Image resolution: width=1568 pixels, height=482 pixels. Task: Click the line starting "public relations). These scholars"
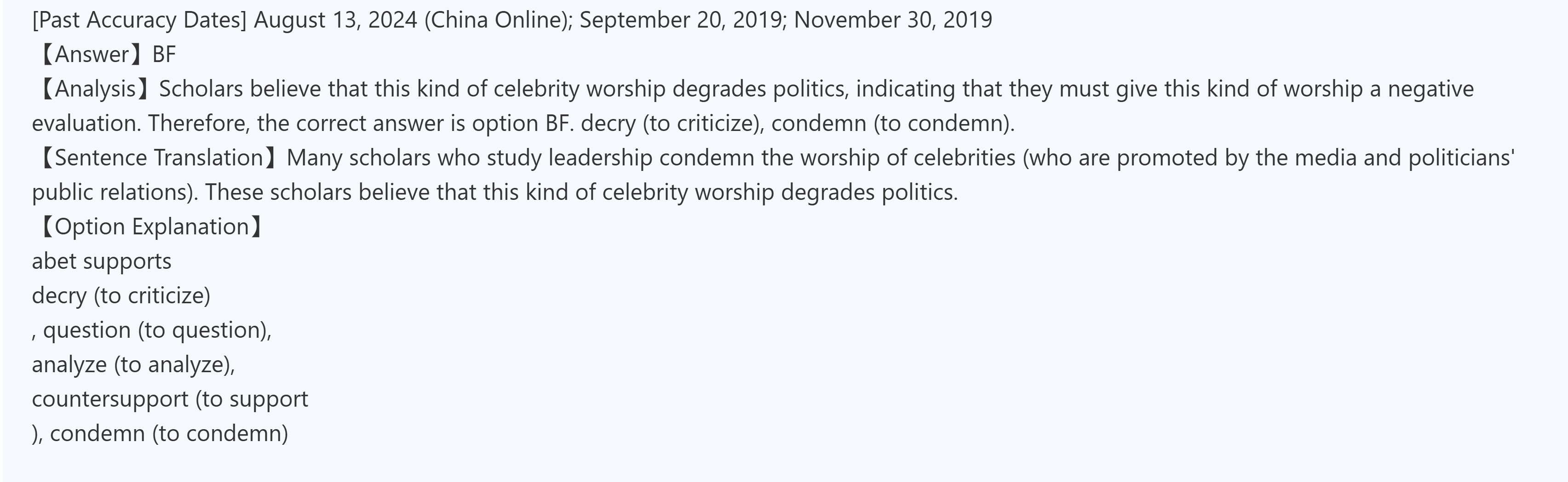click(x=494, y=193)
